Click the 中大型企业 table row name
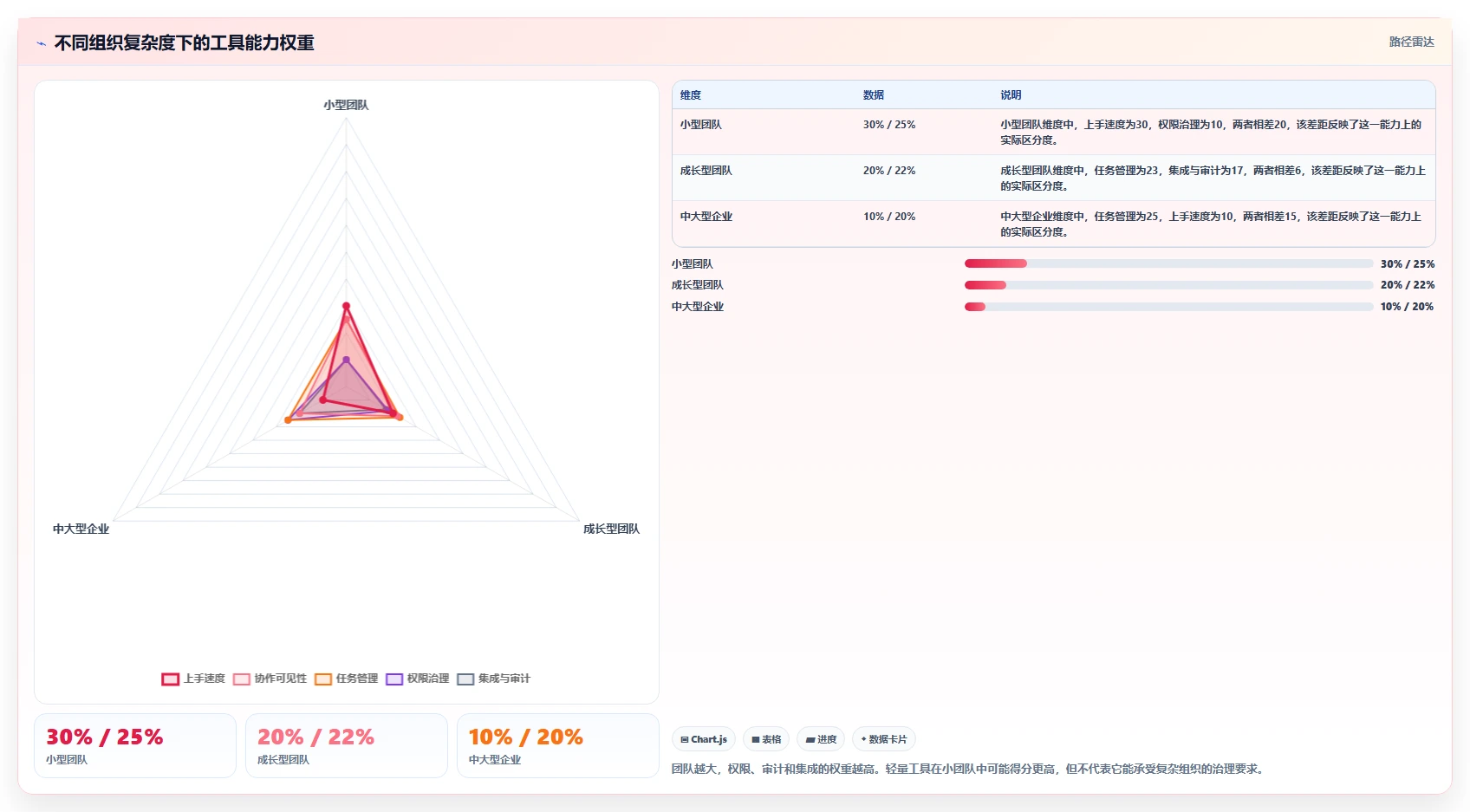This screenshot has height=812, width=1470. tap(706, 217)
